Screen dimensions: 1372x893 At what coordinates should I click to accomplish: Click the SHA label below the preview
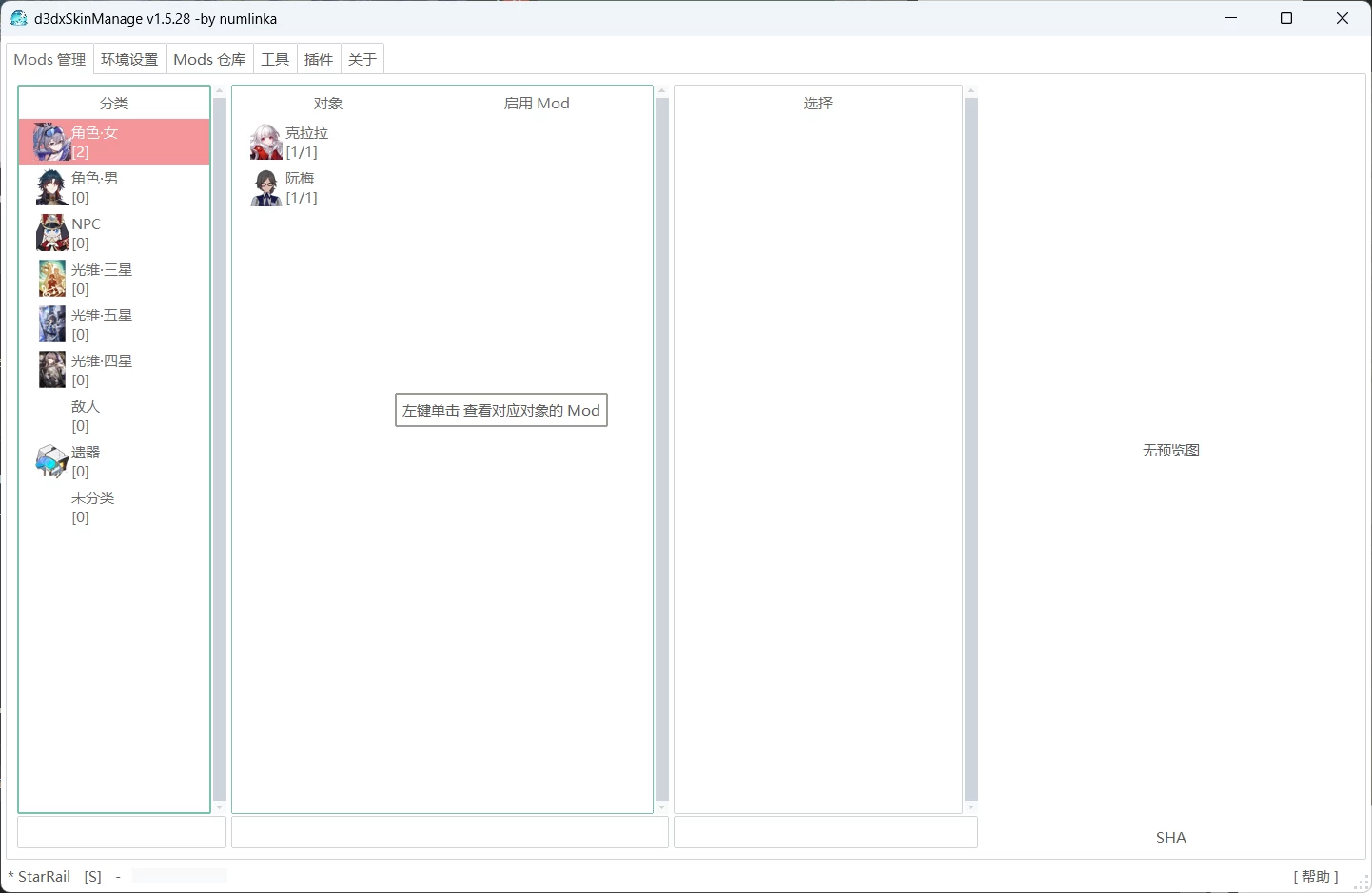click(x=1171, y=837)
